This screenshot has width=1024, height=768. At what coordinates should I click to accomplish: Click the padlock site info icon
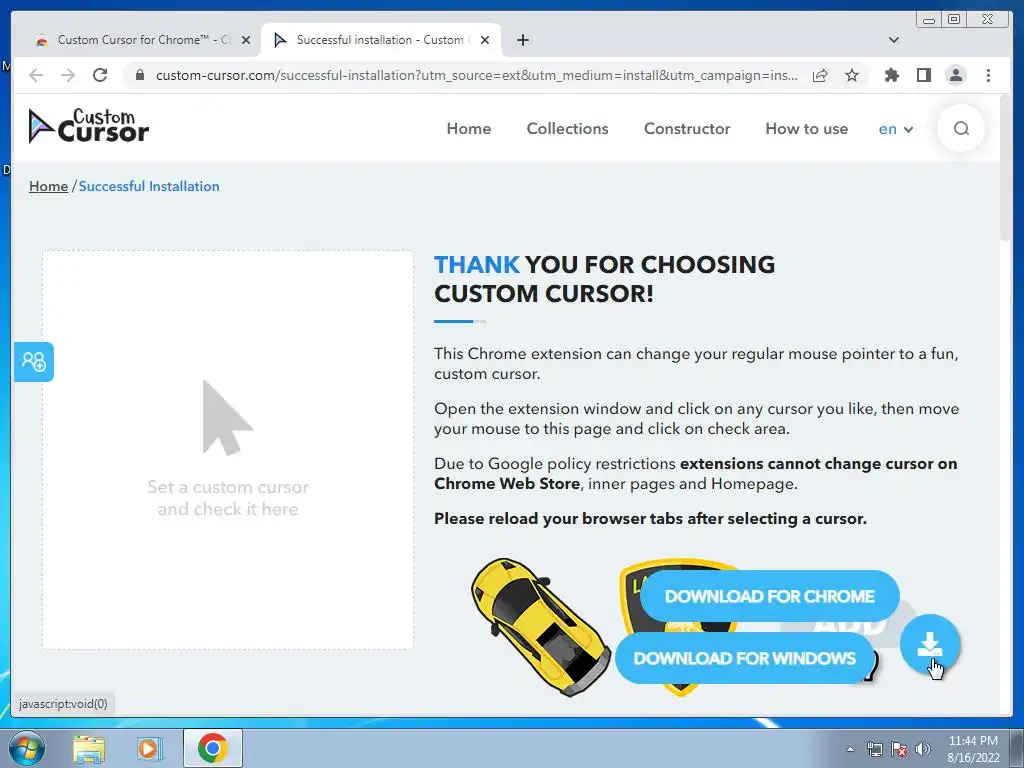click(139, 75)
